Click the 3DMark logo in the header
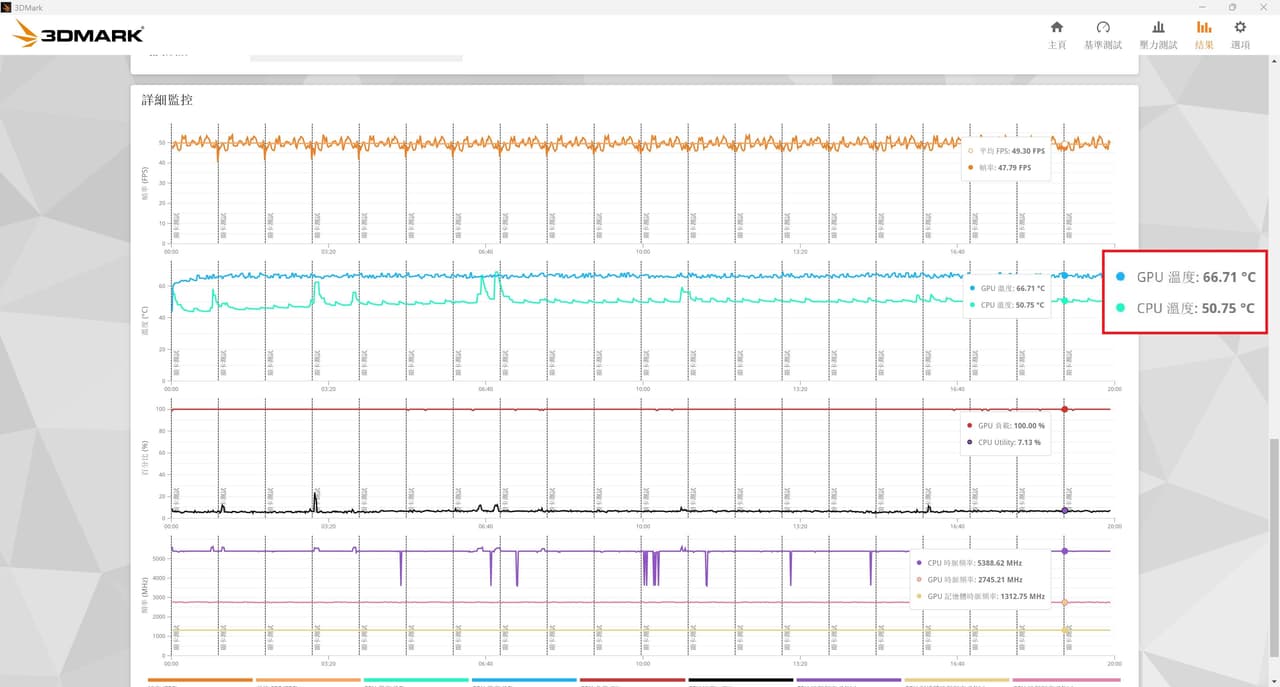Screen dimensions: 1280x687 (x=78, y=35)
